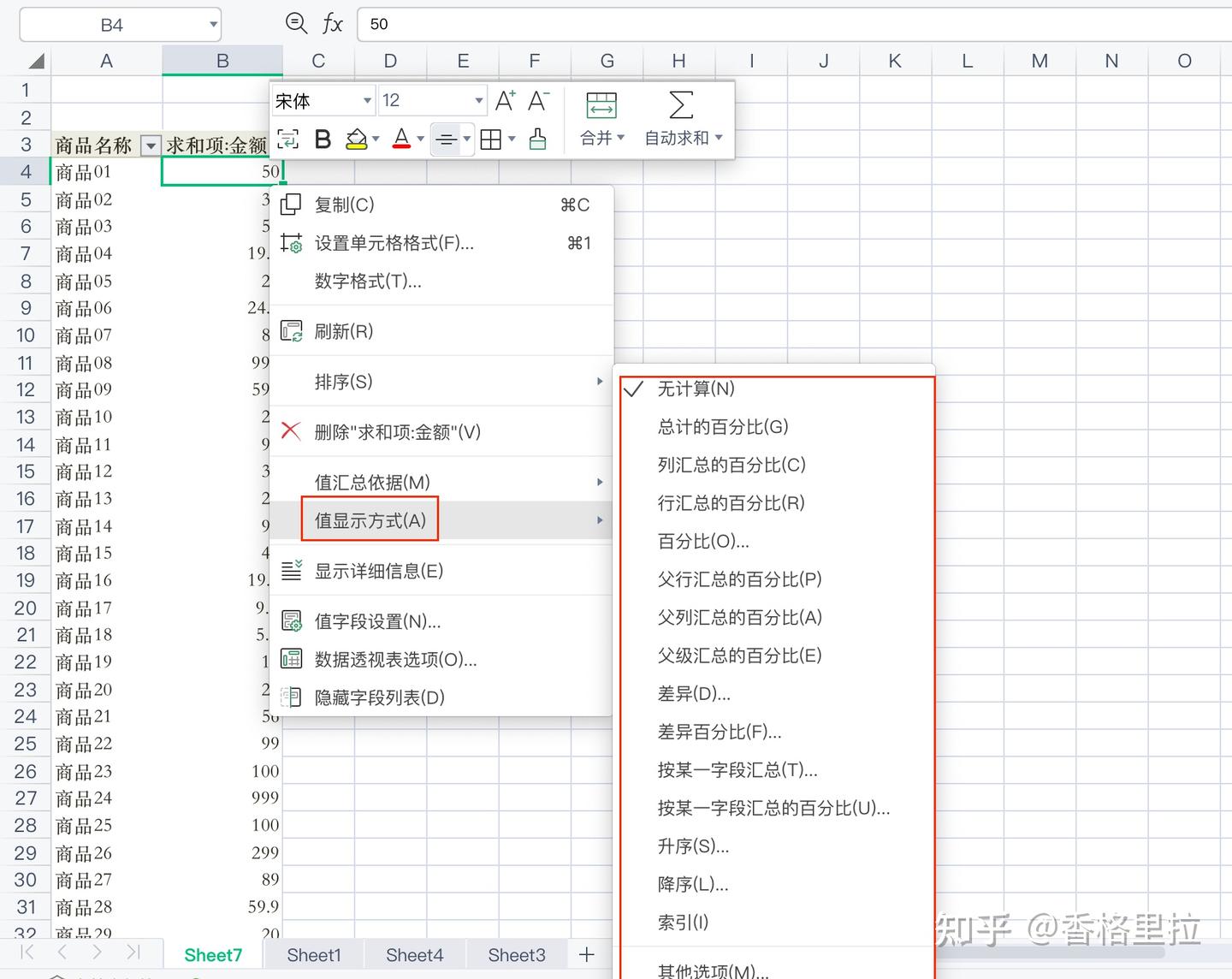Expand the 值汇总依据(M) submenu
This screenshot has width=1232, height=979.
coord(441,482)
